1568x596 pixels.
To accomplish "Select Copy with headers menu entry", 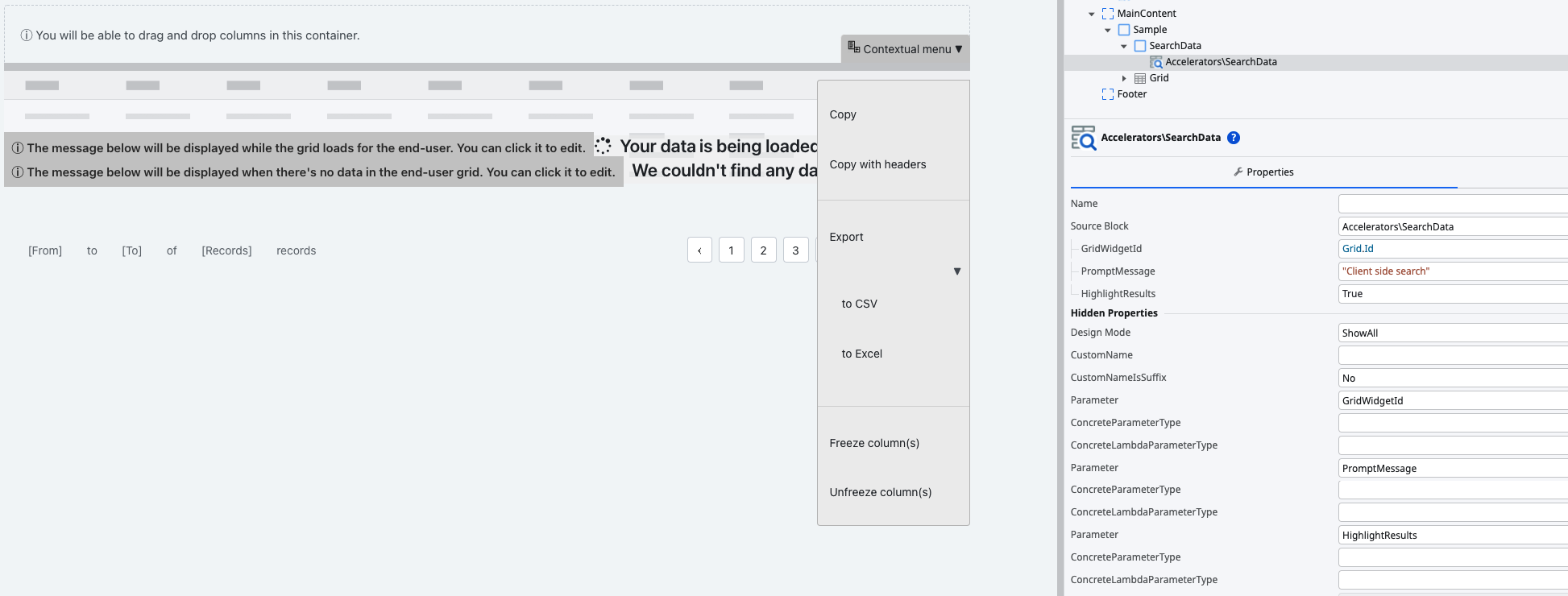I will tap(877, 164).
